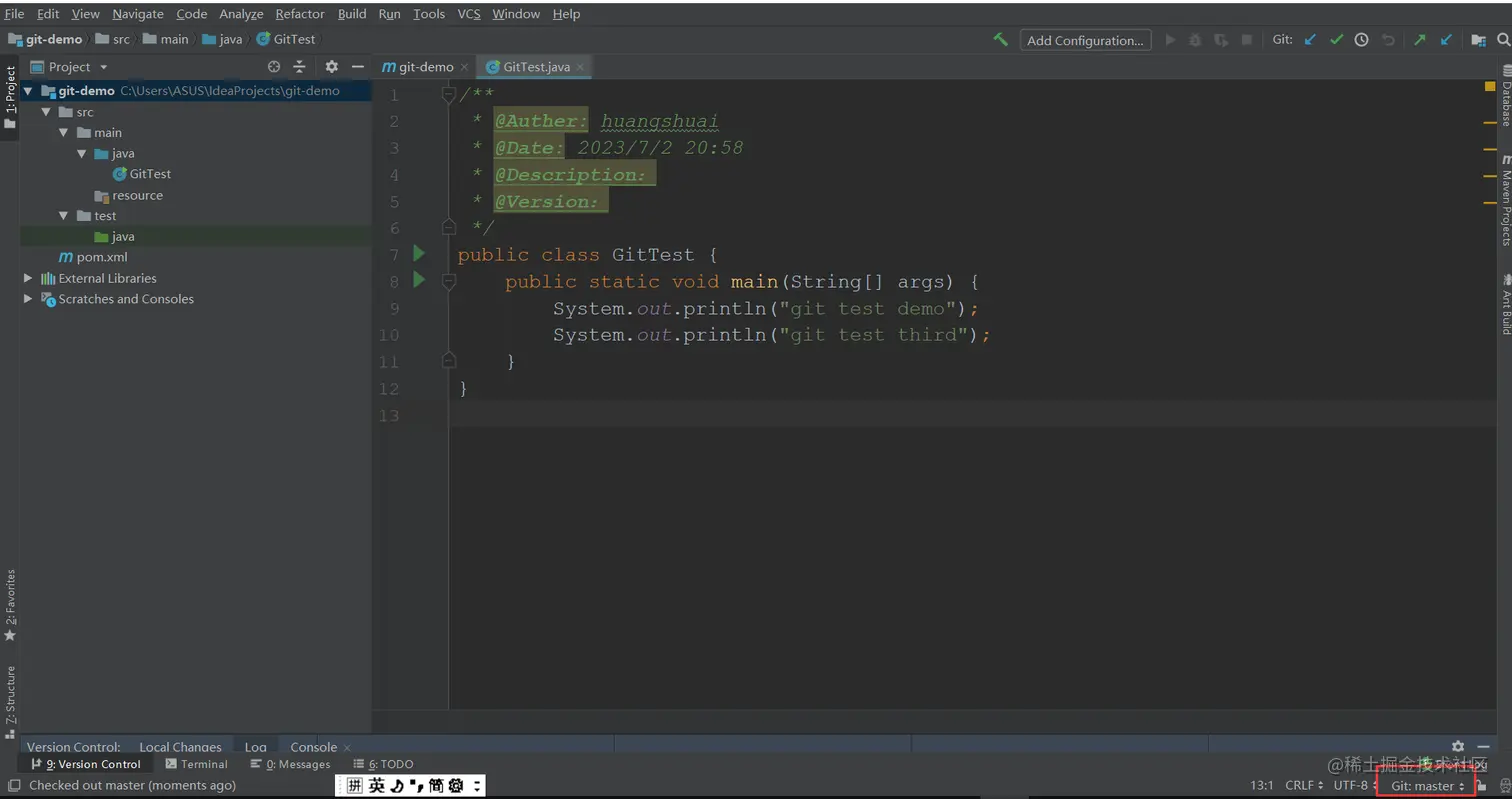Screen dimensions: 1512x799
Task: Click the Git Update Project blue arrow
Action: tap(1311, 40)
